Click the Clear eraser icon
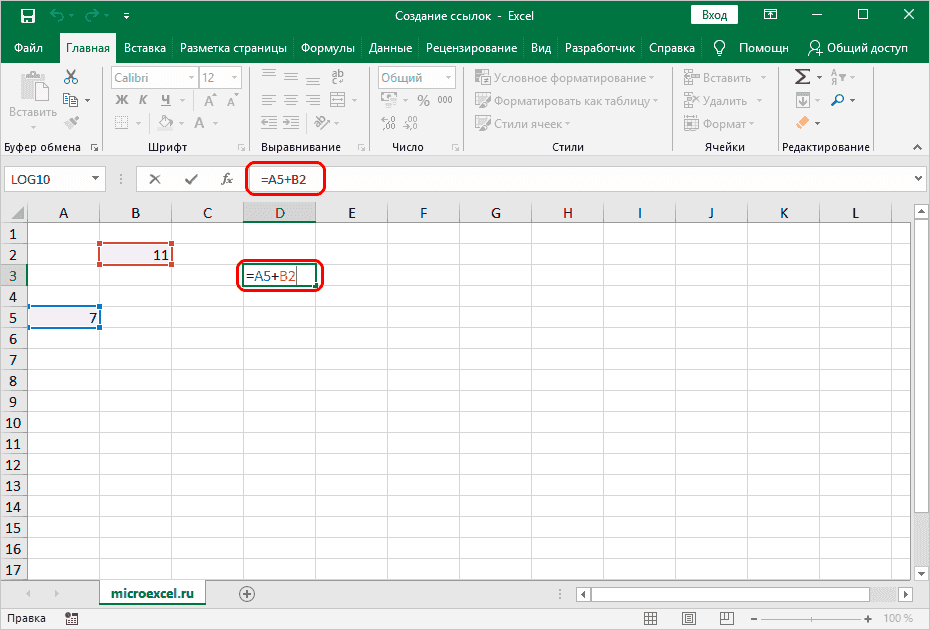 point(802,123)
